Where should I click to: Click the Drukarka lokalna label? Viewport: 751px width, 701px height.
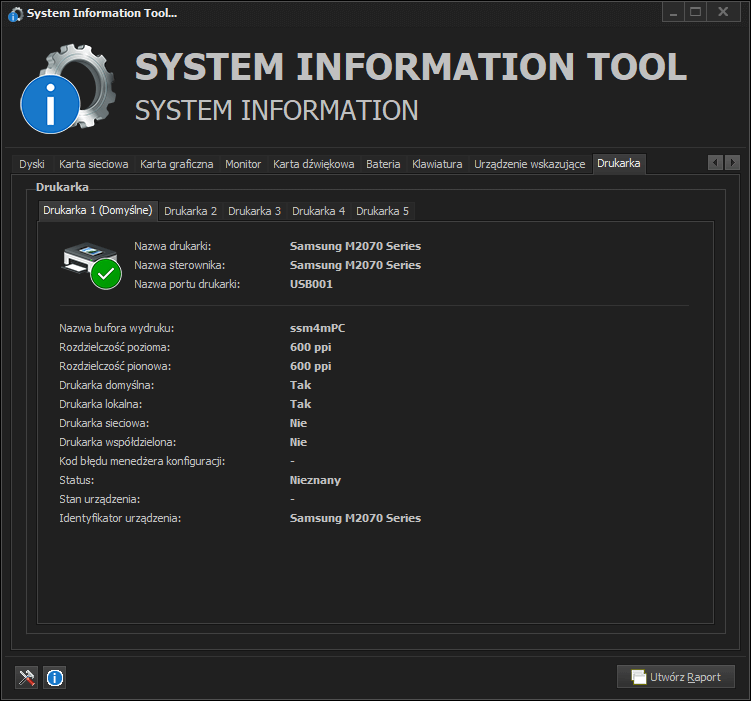click(101, 405)
